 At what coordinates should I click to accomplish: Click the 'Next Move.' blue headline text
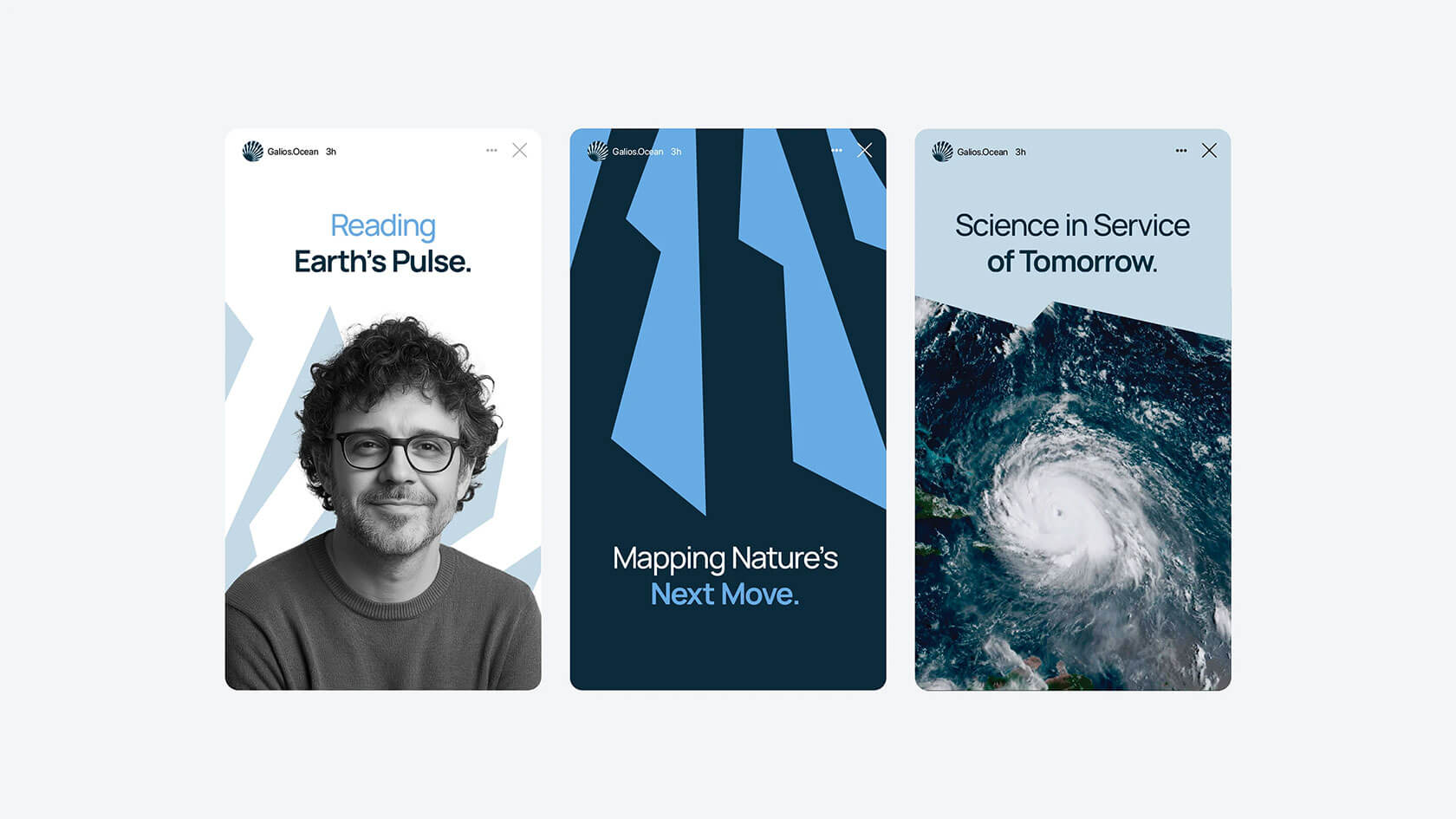click(x=725, y=594)
